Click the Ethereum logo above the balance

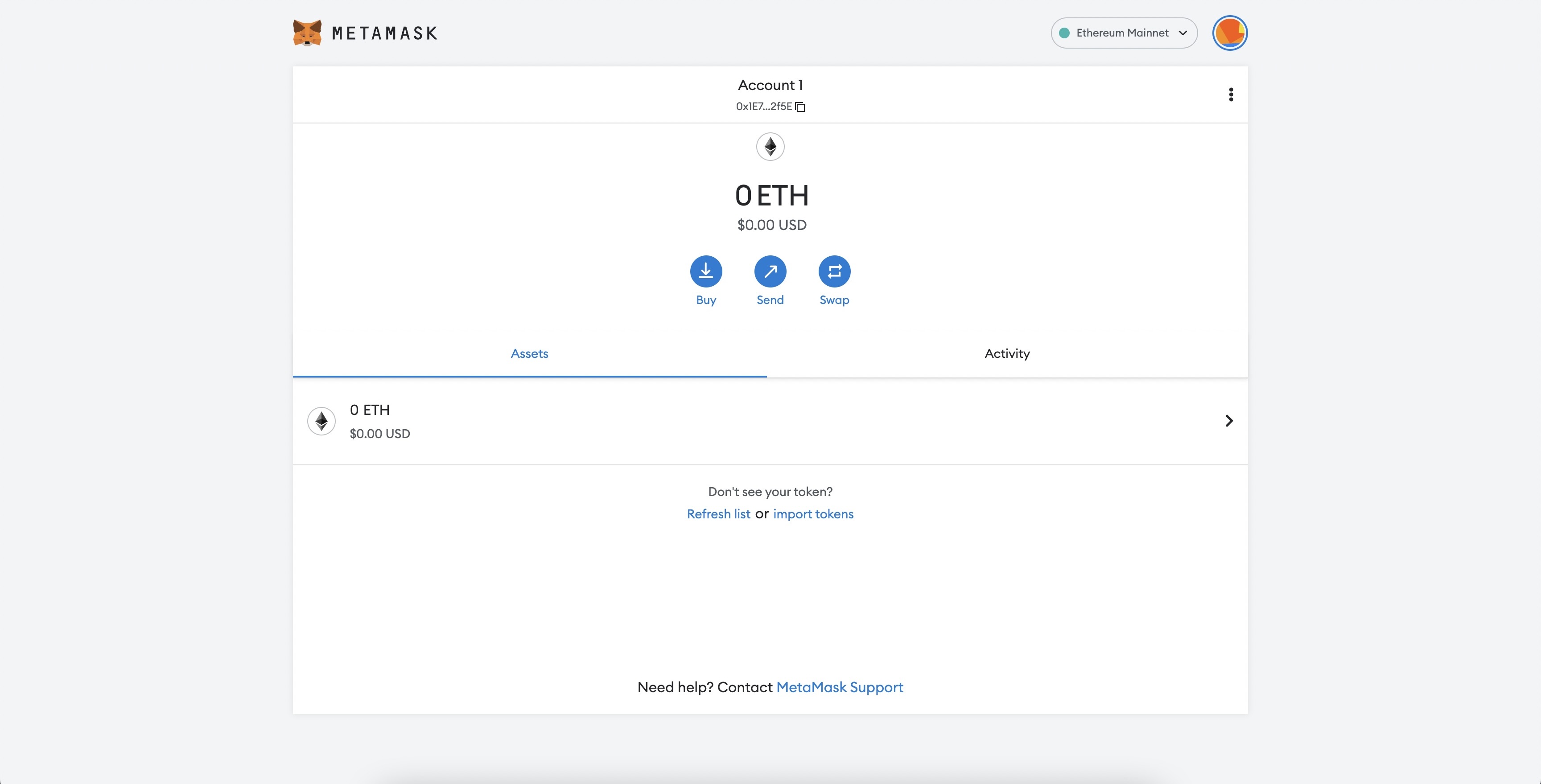coord(770,147)
